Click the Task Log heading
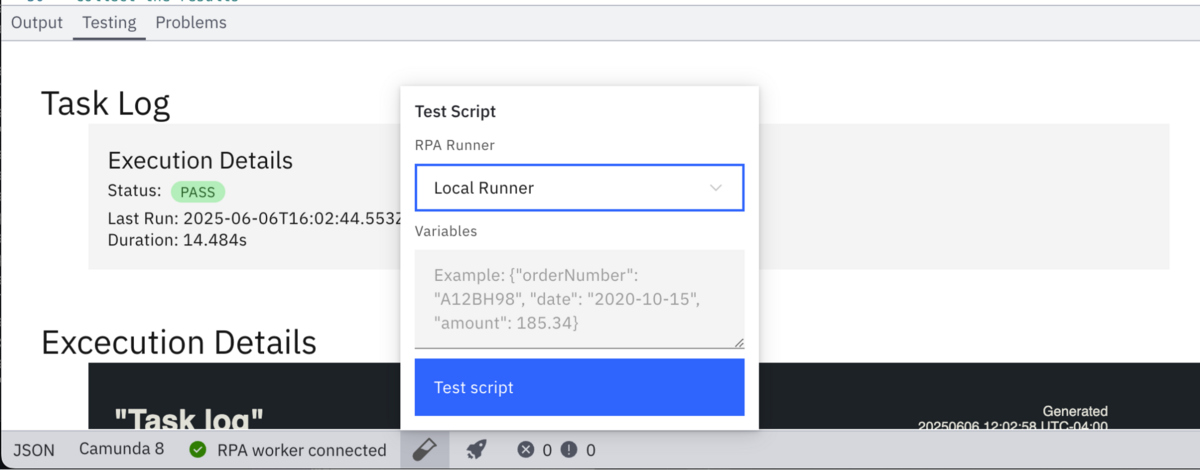Screen dimensions: 1200x470 [106, 103]
